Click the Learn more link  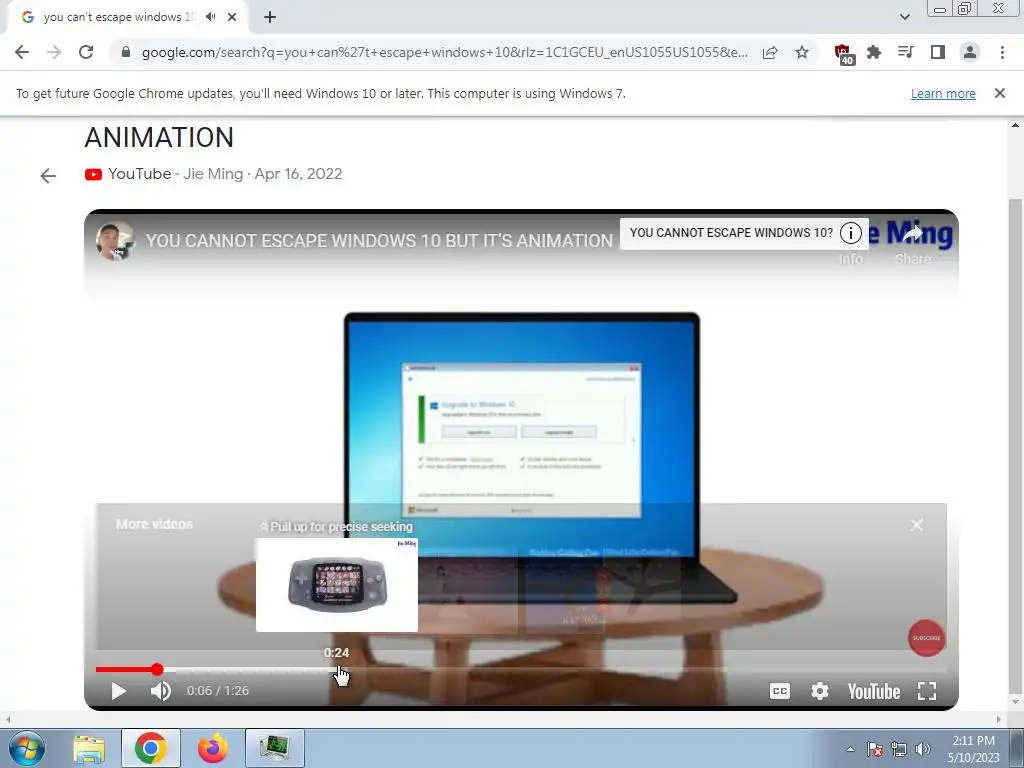(x=943, y=93)
